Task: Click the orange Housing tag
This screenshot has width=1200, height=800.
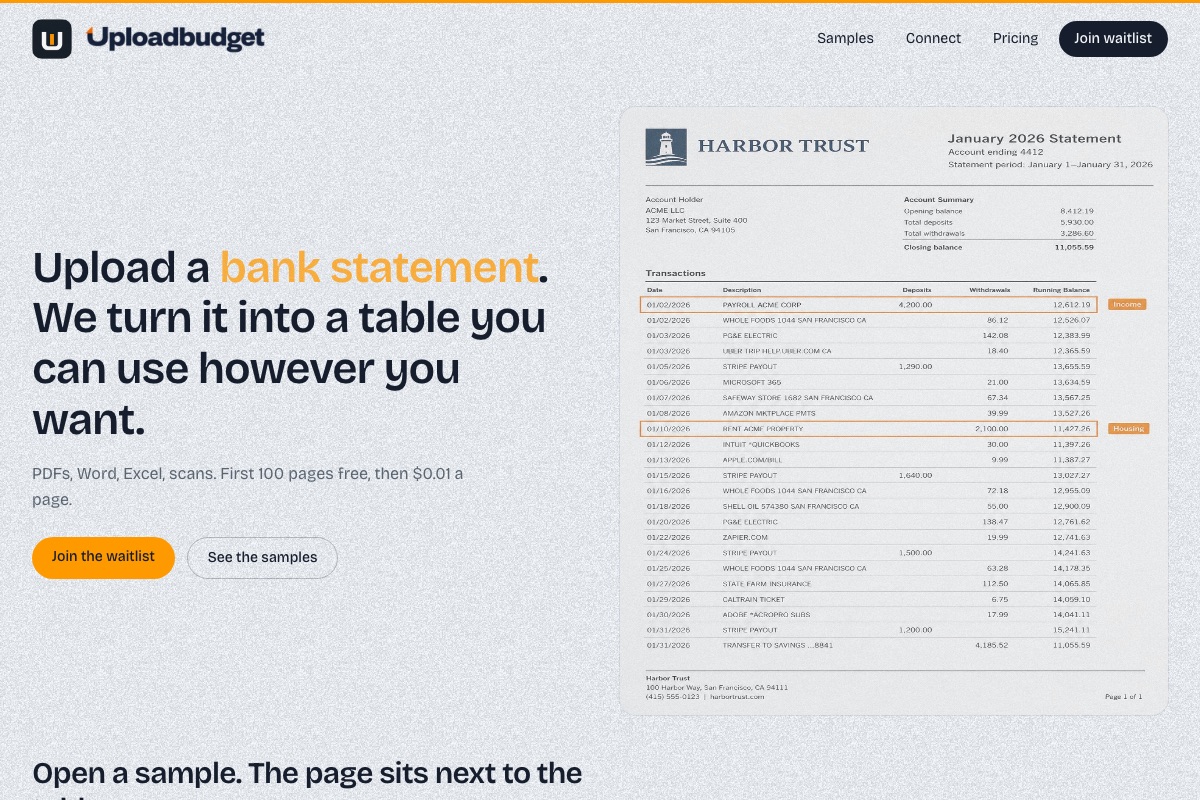Action: click(x=1128, y=428)
